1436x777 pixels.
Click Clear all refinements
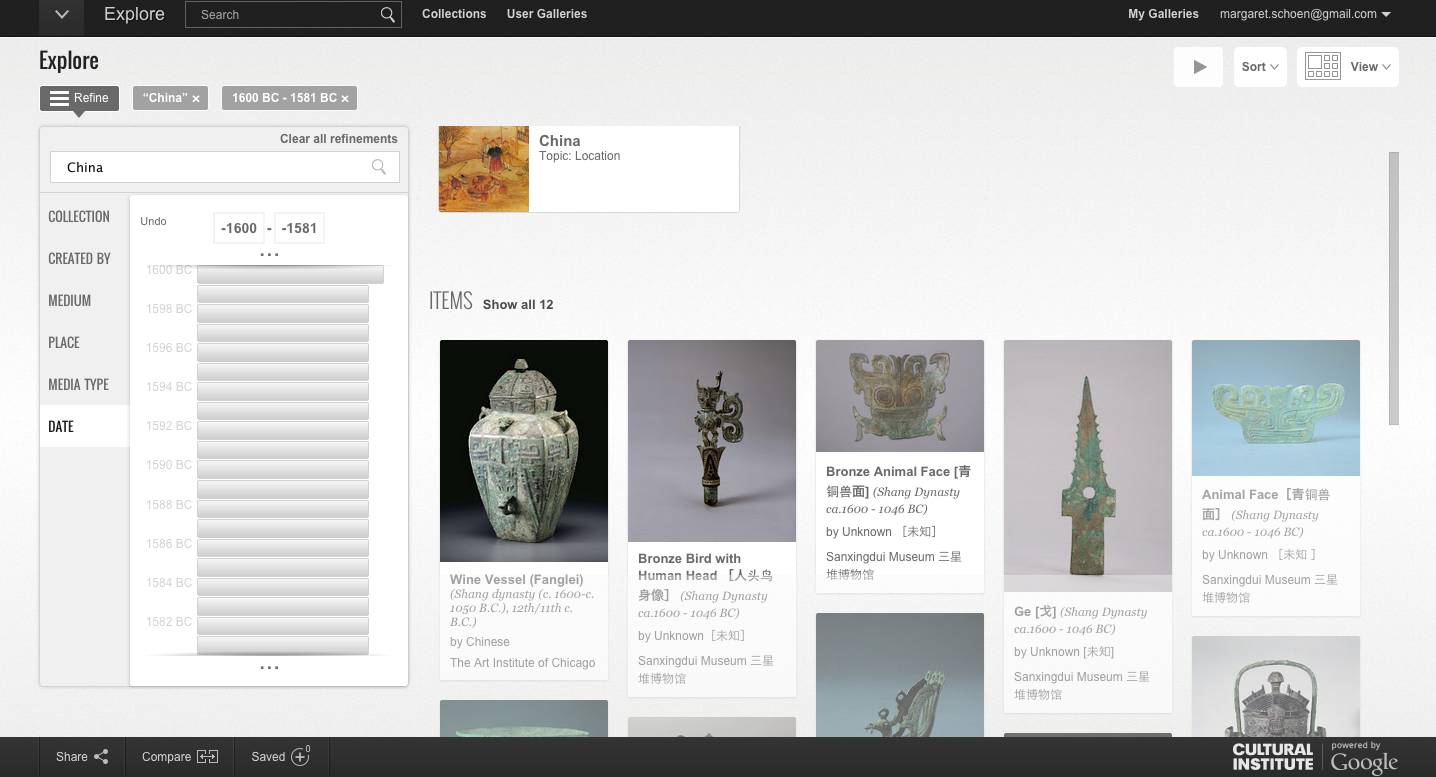(x=338, y=139)
